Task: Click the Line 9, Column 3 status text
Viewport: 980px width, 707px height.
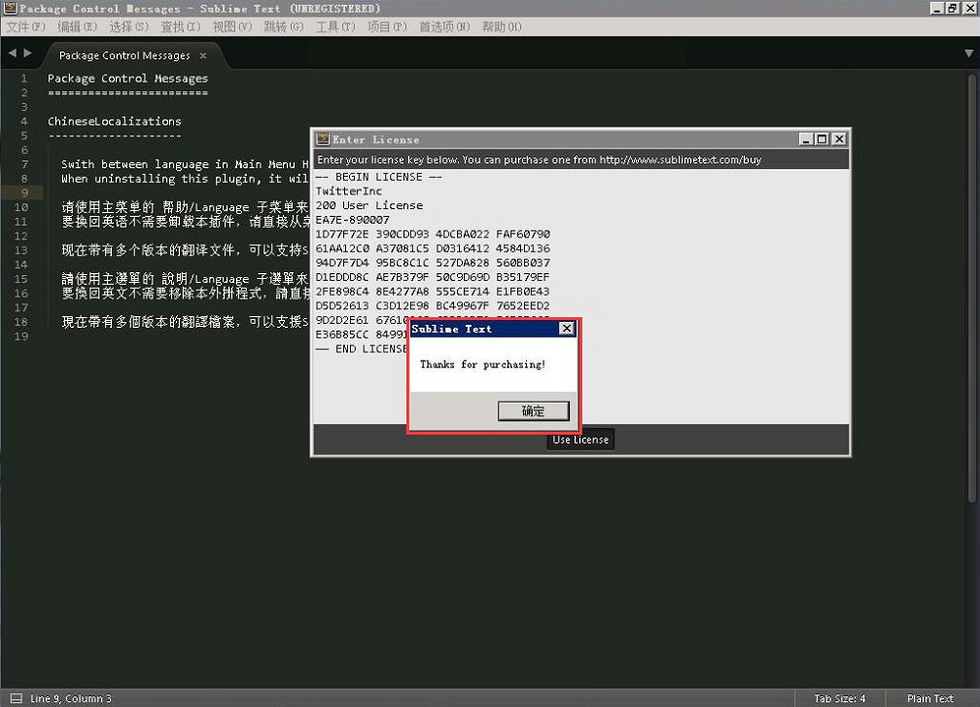Action: 71,698
